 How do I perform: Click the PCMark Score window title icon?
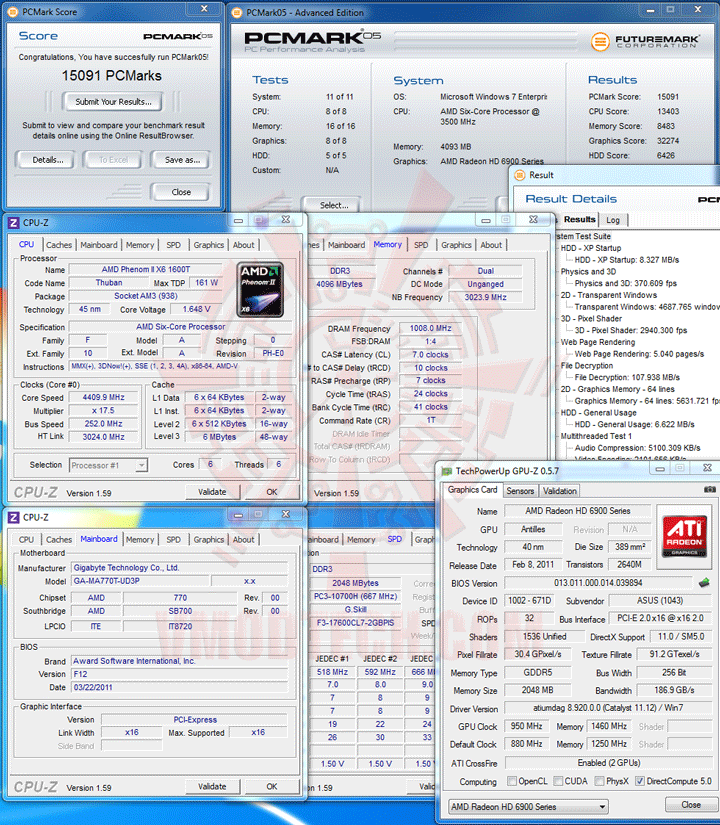[x=13, y=12]
